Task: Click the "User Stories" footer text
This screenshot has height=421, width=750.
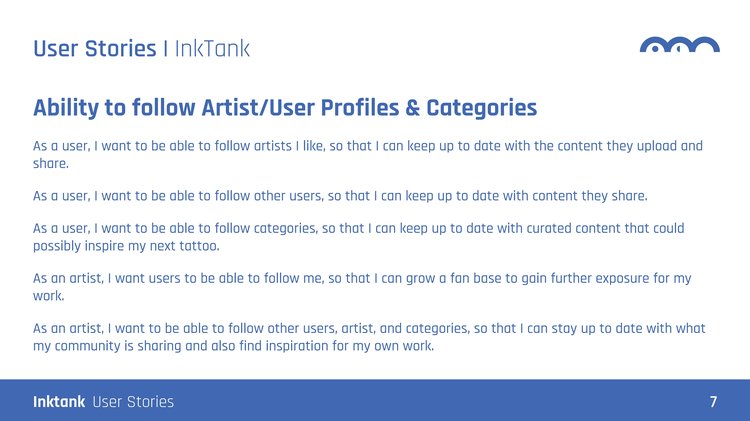Action: (x=133, y=402)
